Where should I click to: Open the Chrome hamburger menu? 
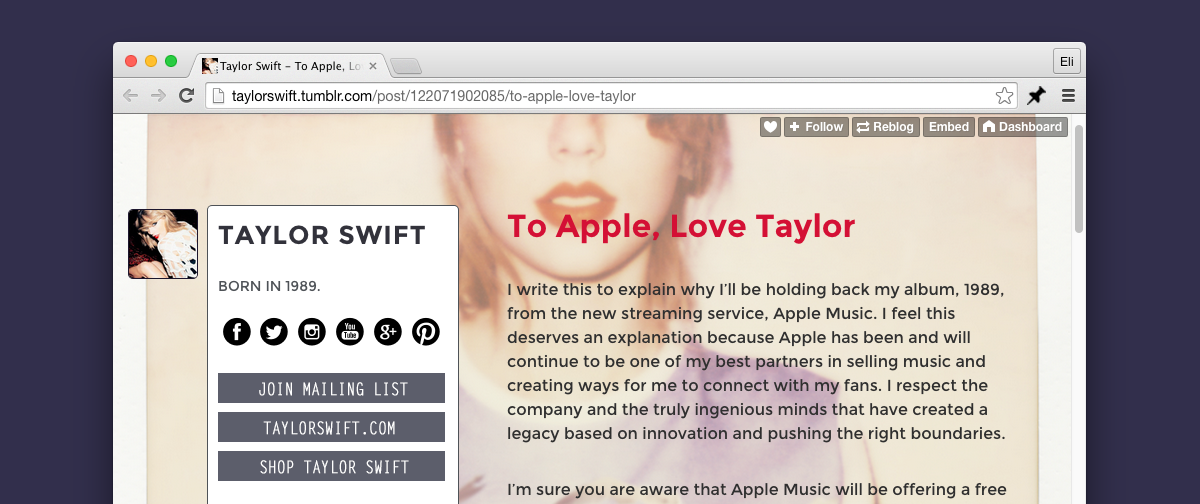(1068, 96)
